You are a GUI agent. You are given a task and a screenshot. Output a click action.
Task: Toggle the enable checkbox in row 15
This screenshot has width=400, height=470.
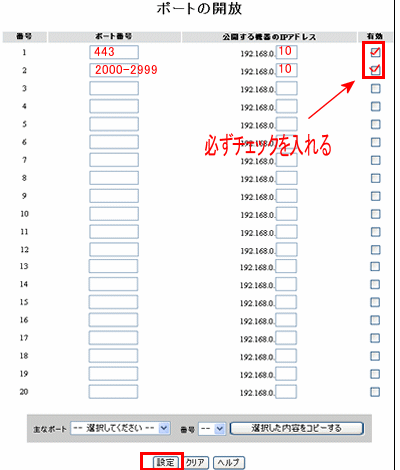tap(375, 302)
